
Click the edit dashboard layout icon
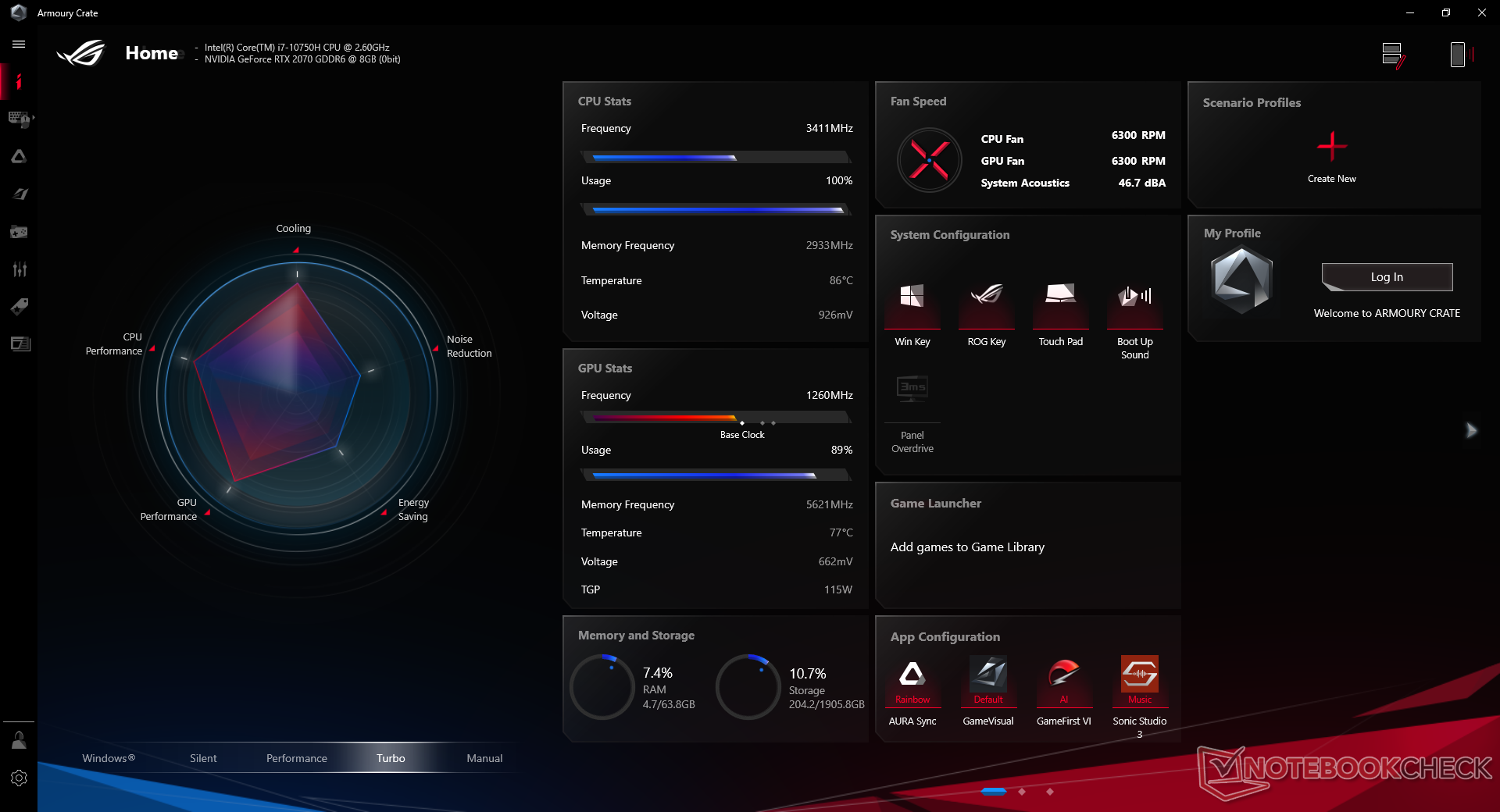[1392, 55]
